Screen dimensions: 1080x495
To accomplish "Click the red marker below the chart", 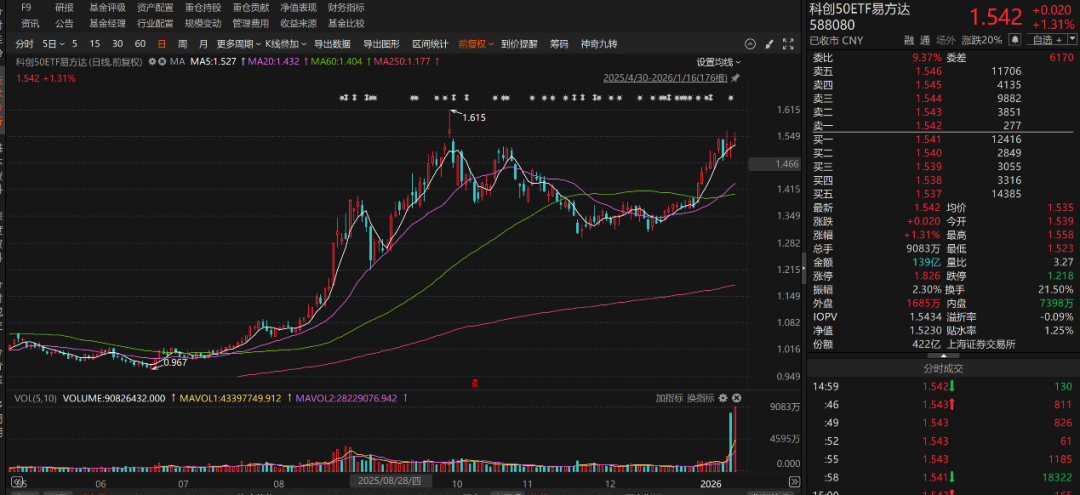I will pos(475,382).
